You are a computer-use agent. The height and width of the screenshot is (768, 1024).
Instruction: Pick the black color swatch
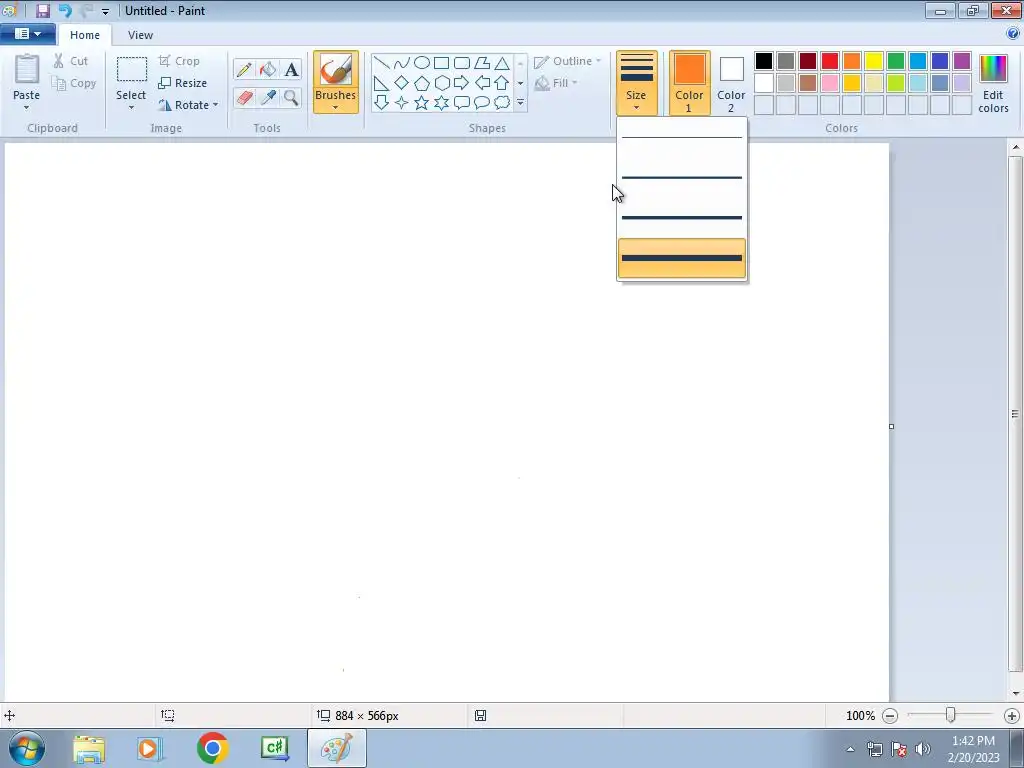763,61
